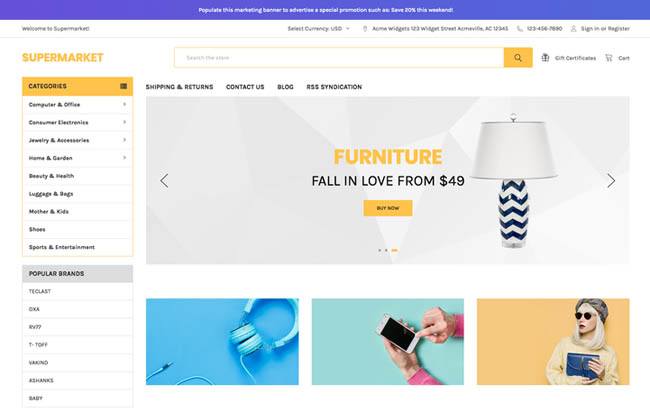Screen dimensions: 650x412
Task: Click the store address location pin
Action: 365,29
